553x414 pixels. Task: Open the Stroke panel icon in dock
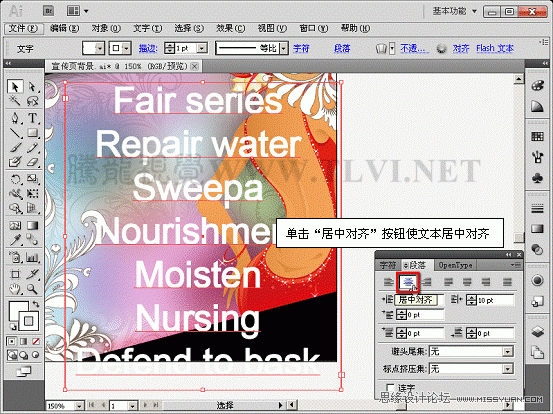pos(537,208)
